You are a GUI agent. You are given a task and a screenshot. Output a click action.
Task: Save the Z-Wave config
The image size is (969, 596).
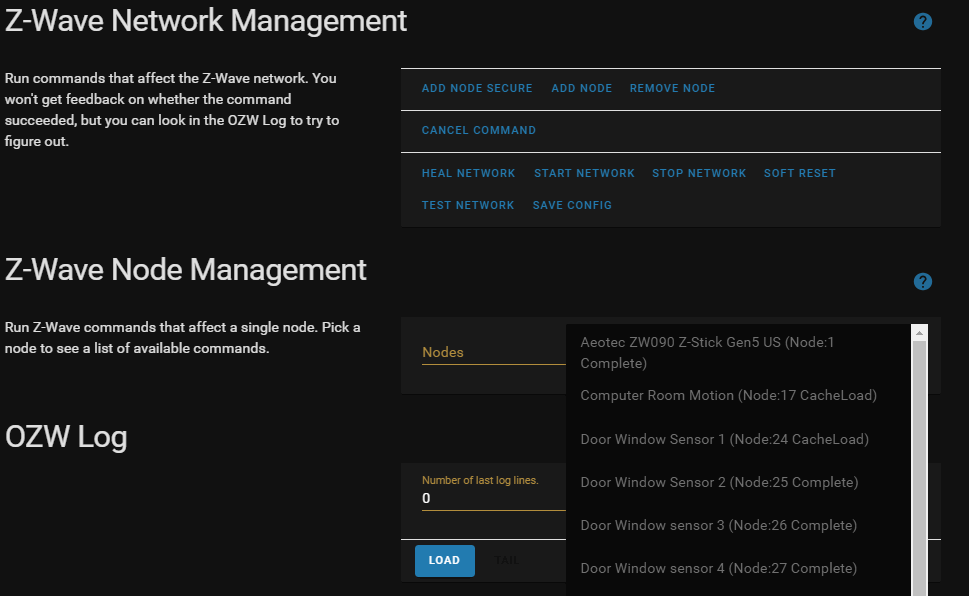point(572,205)
